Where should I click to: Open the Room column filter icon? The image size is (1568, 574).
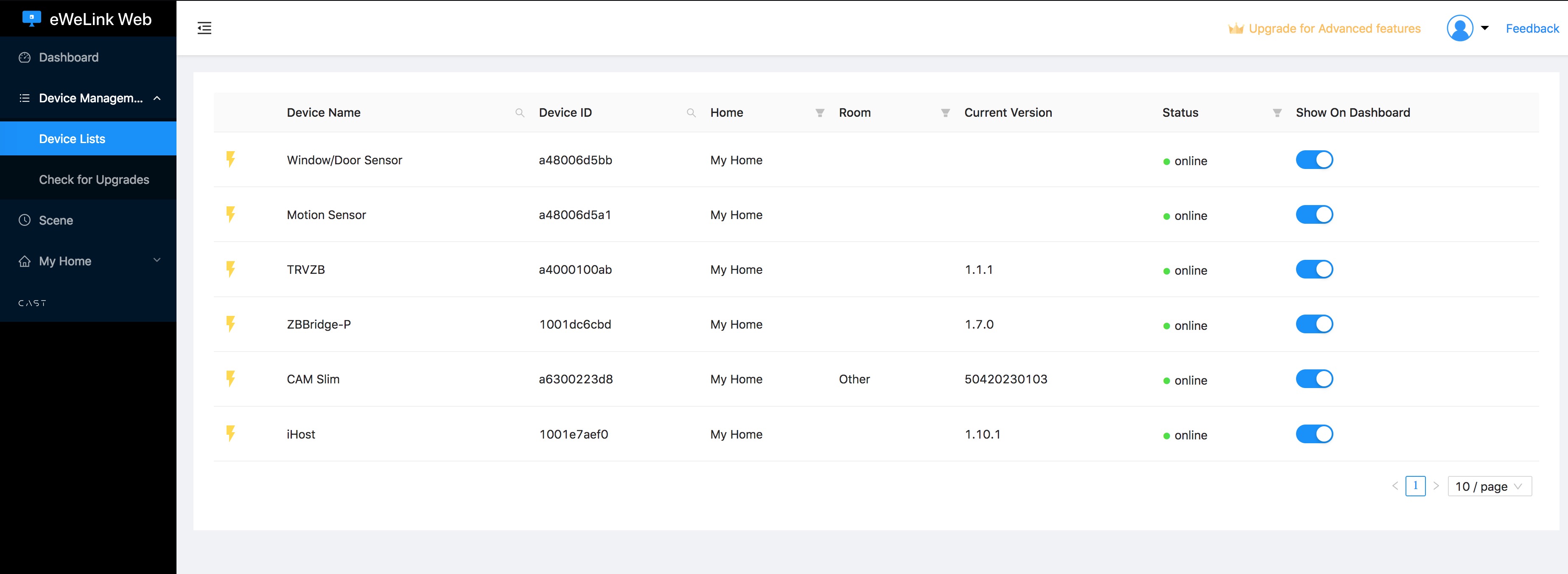click(x=945, y=113)
